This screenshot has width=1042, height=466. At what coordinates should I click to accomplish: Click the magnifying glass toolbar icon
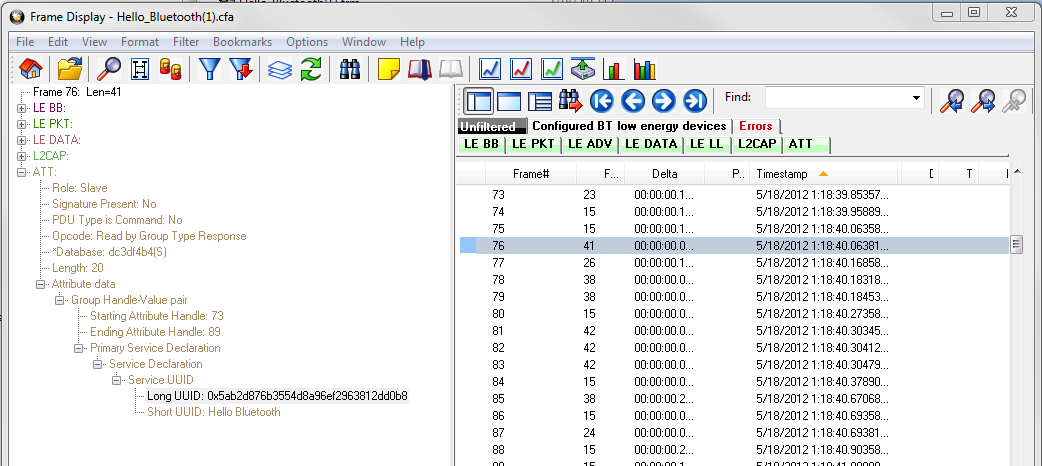(x=110, y=68)
